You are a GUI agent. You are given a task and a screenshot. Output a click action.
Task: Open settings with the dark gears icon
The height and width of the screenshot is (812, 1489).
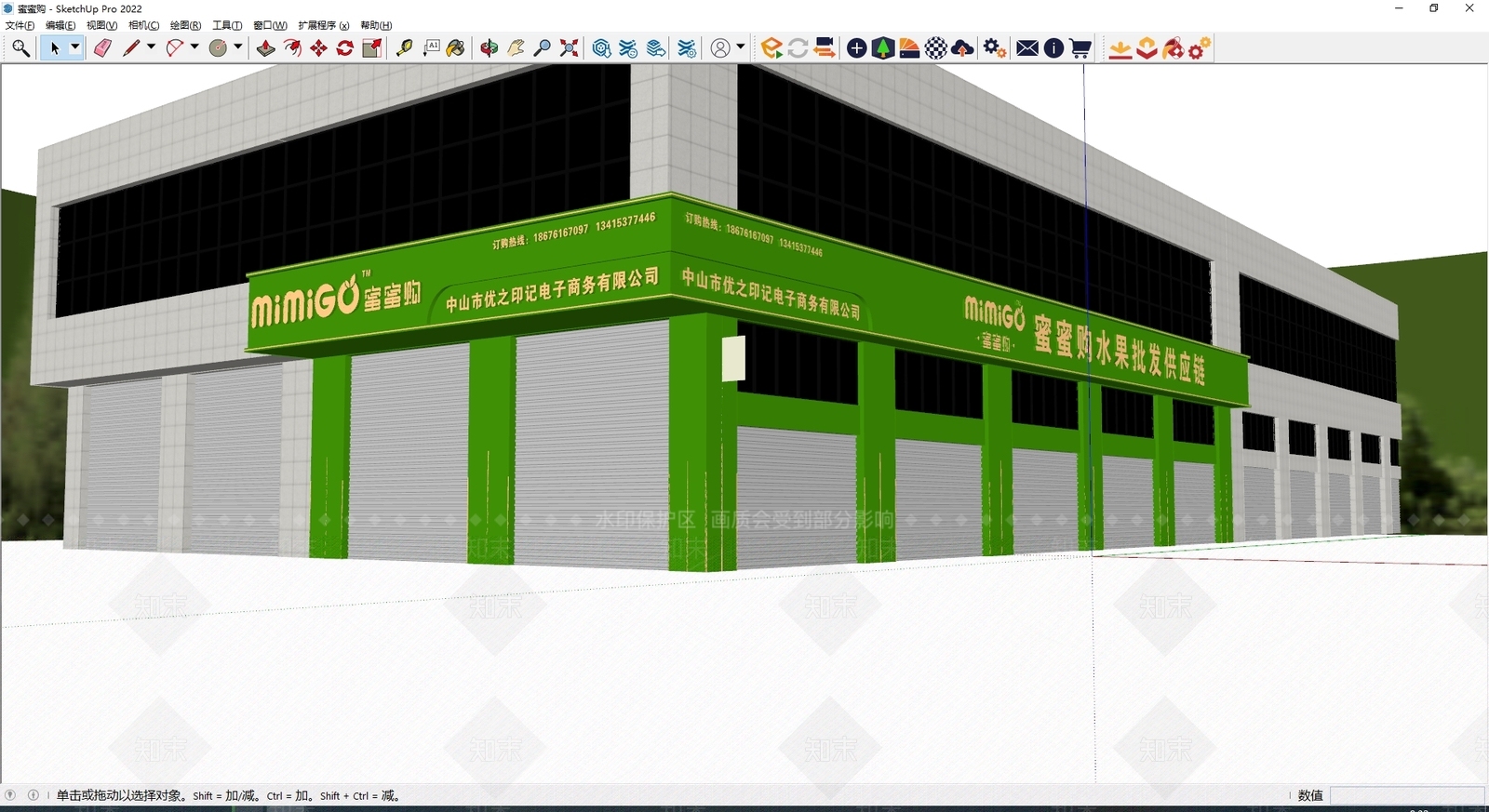coord(995,48)
